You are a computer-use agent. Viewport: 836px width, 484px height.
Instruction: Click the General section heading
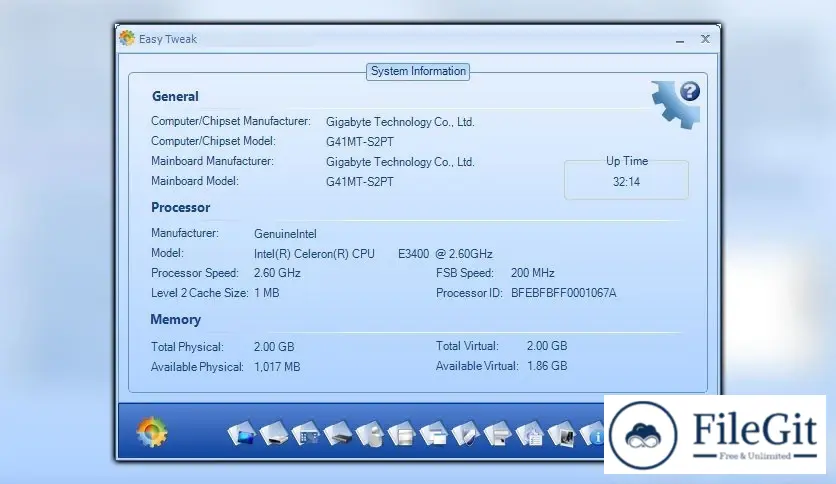175,96
